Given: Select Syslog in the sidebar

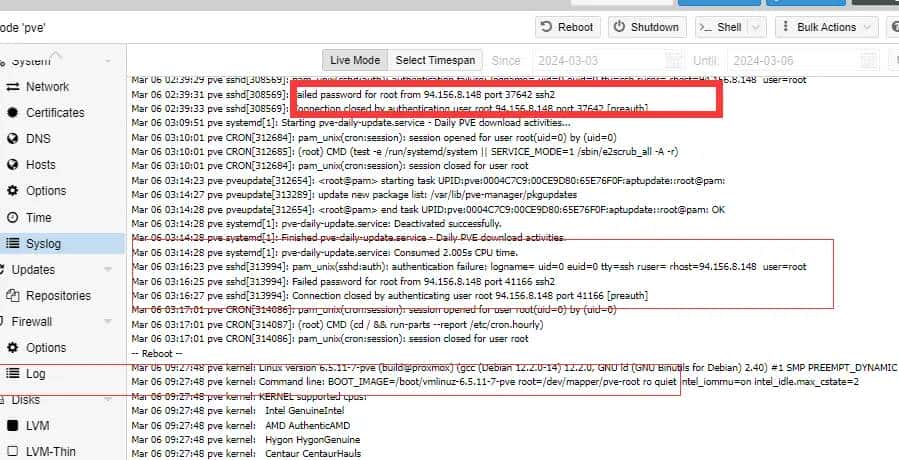Looking at the screenshot, I should 43,243.
